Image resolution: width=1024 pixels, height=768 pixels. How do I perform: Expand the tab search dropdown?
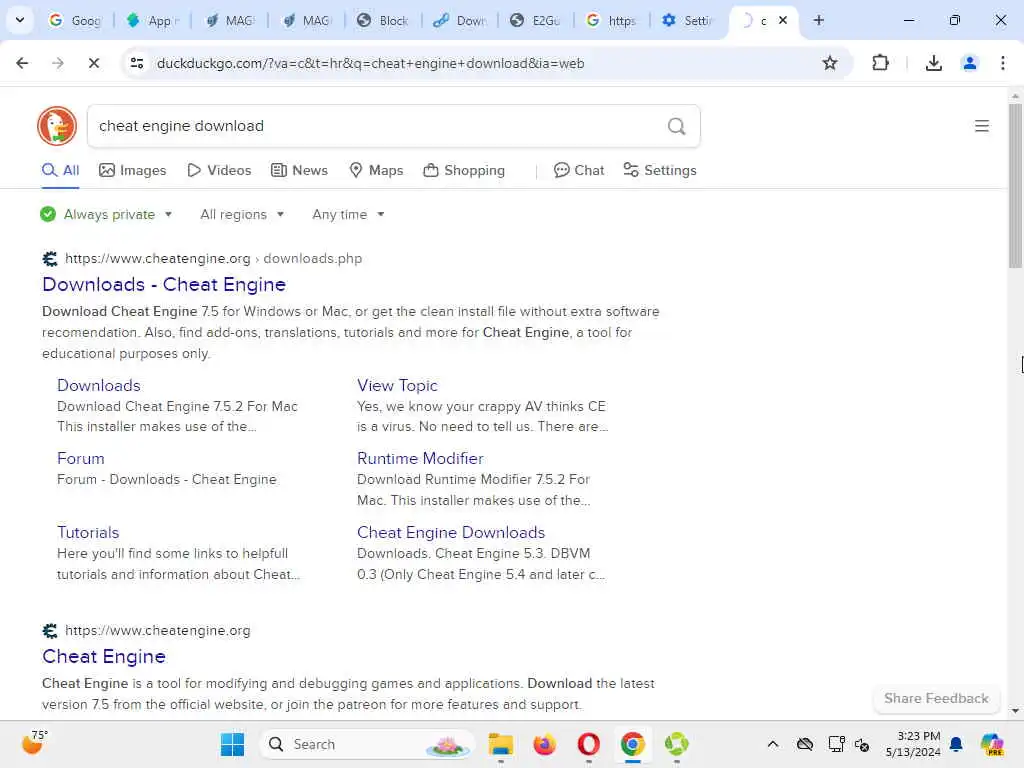coord(20,20)
